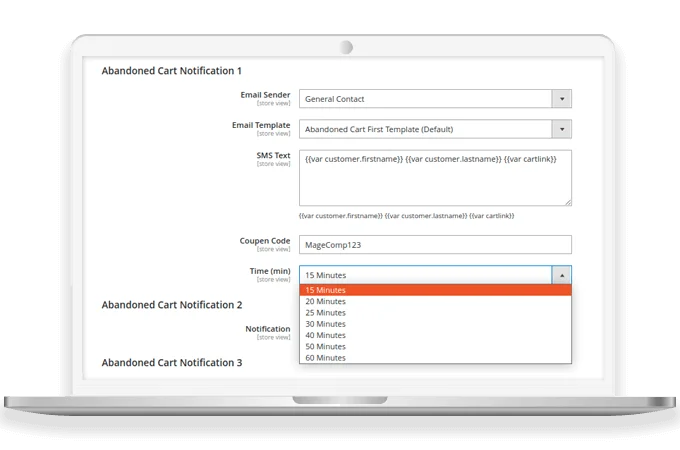Viewport: 680px width, 450px height.
Task: Choose the 40 Minutes option
Action: click(x=435, y=335)
